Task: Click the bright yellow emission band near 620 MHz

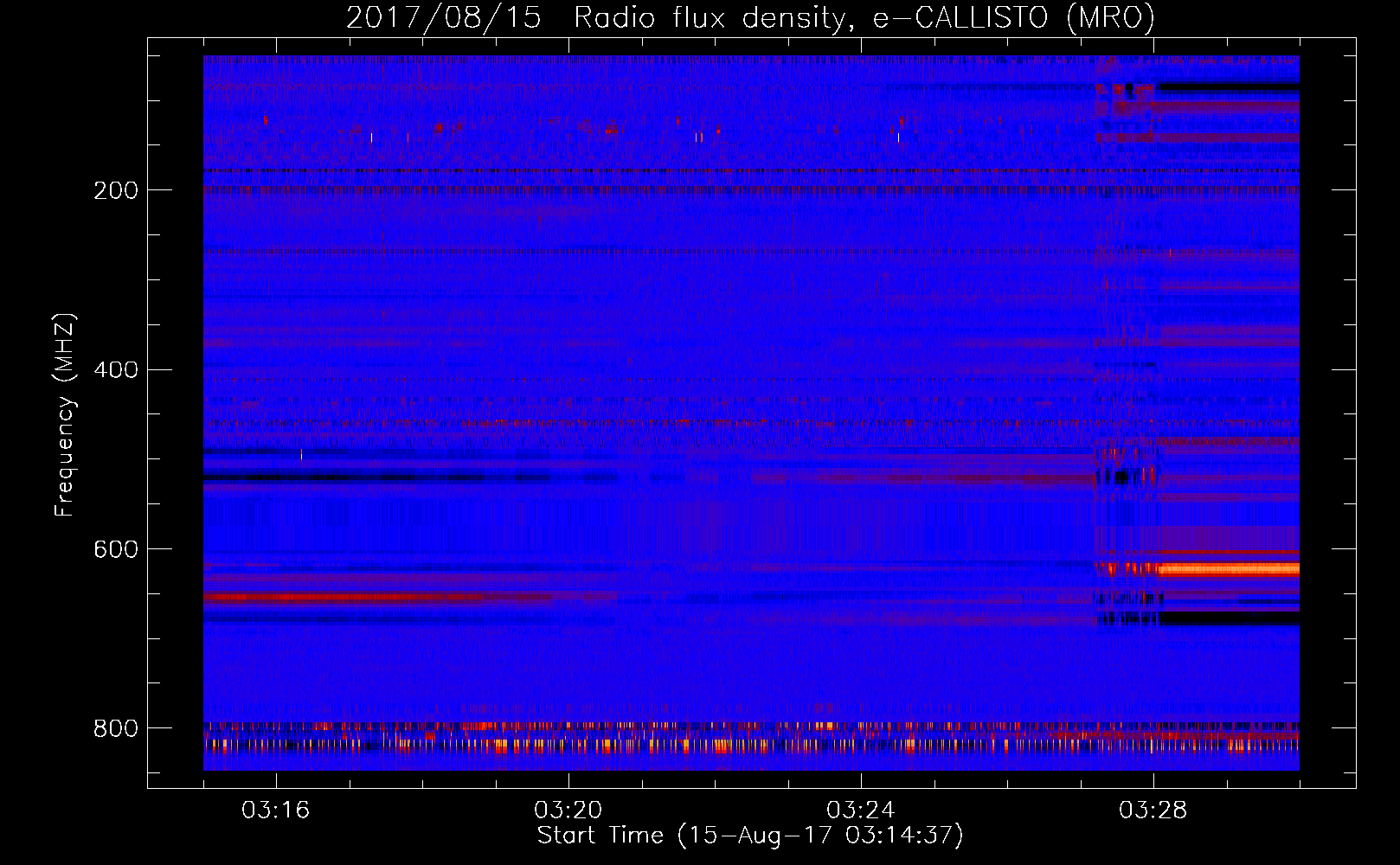Action: pyautogui.click(x=1229, y=569)
